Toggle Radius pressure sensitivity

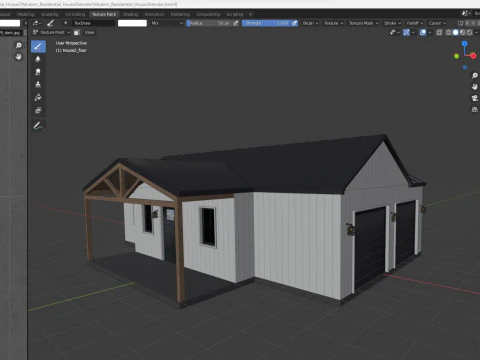236,23
